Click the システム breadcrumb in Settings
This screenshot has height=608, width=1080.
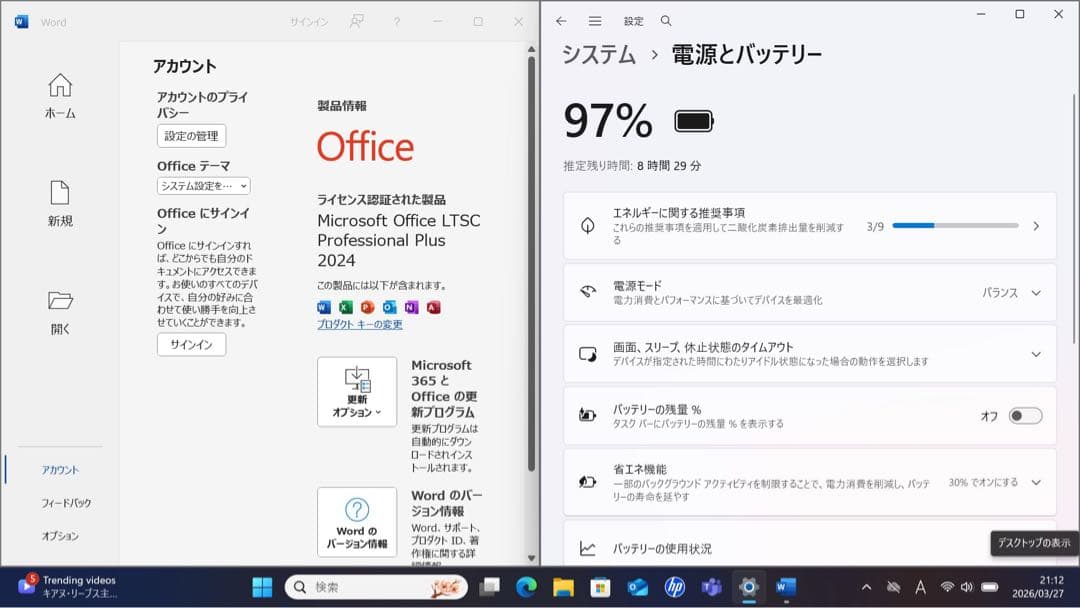pyautogui.click(x=599, y=54)
